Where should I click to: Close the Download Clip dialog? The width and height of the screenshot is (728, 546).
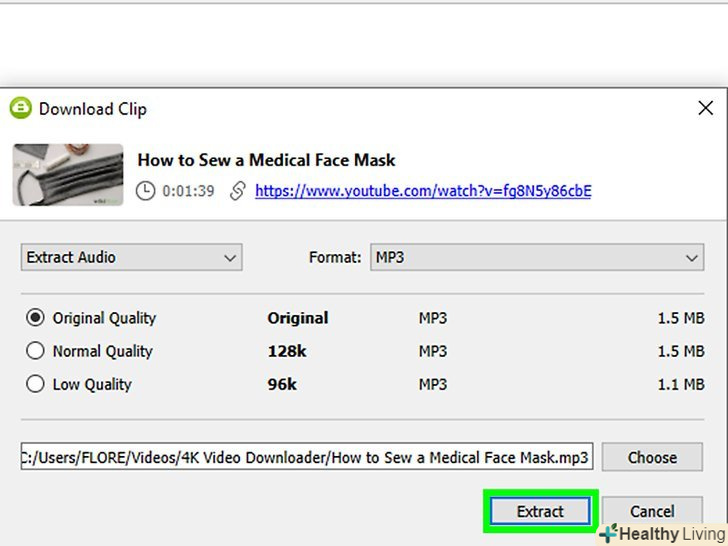(705, 108)
